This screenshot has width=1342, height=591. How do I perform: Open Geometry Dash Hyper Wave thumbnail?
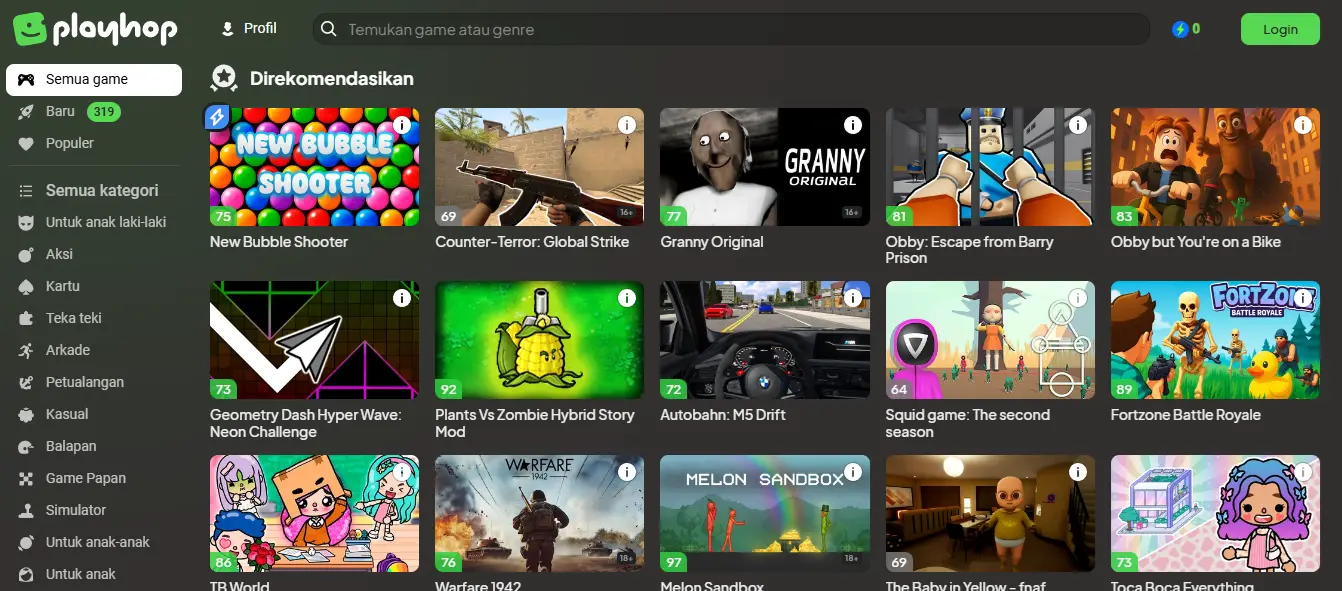314,340
